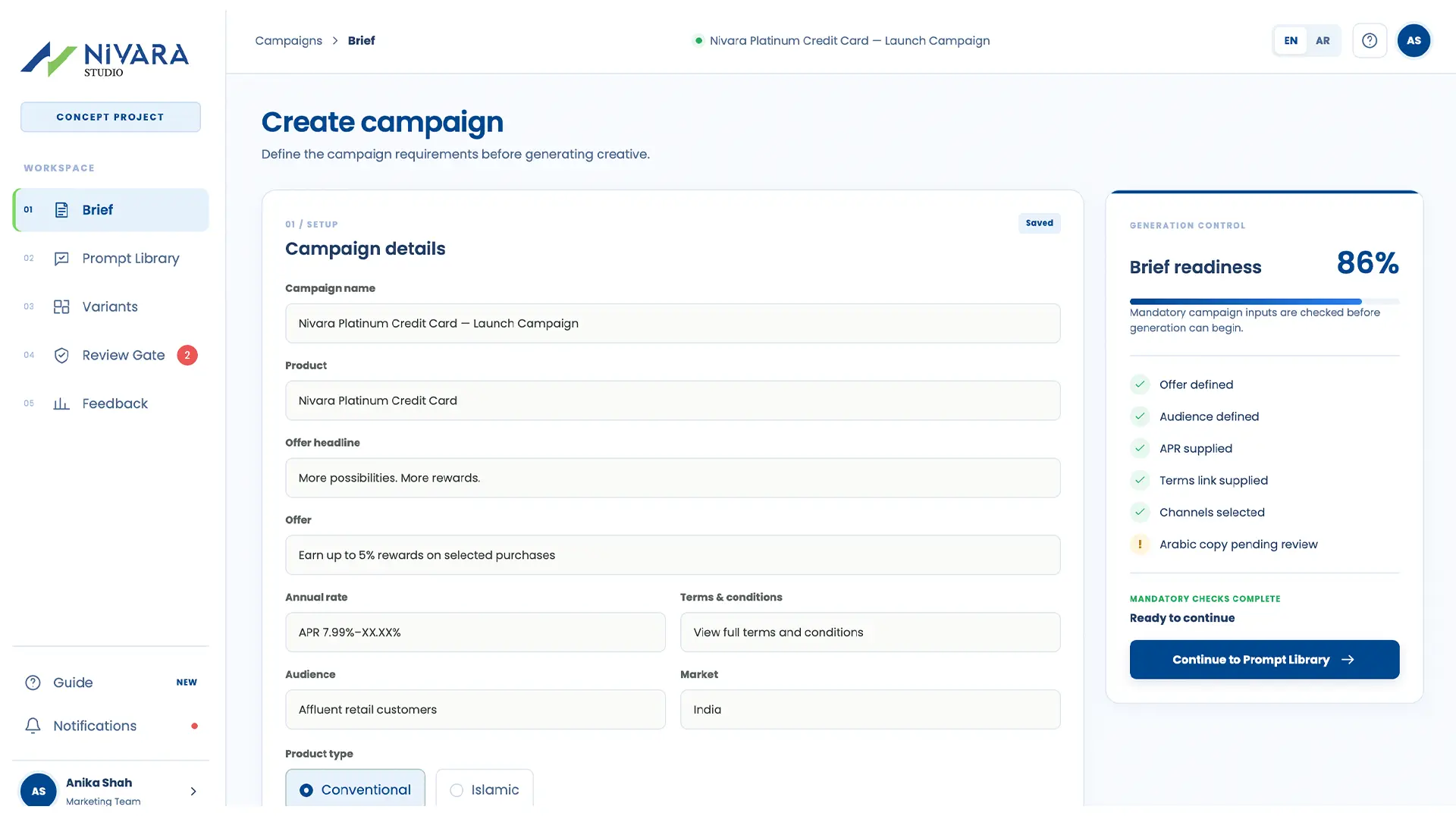Click the APR supplied check icon
1456x819 pixels.
coord(1140,448)
